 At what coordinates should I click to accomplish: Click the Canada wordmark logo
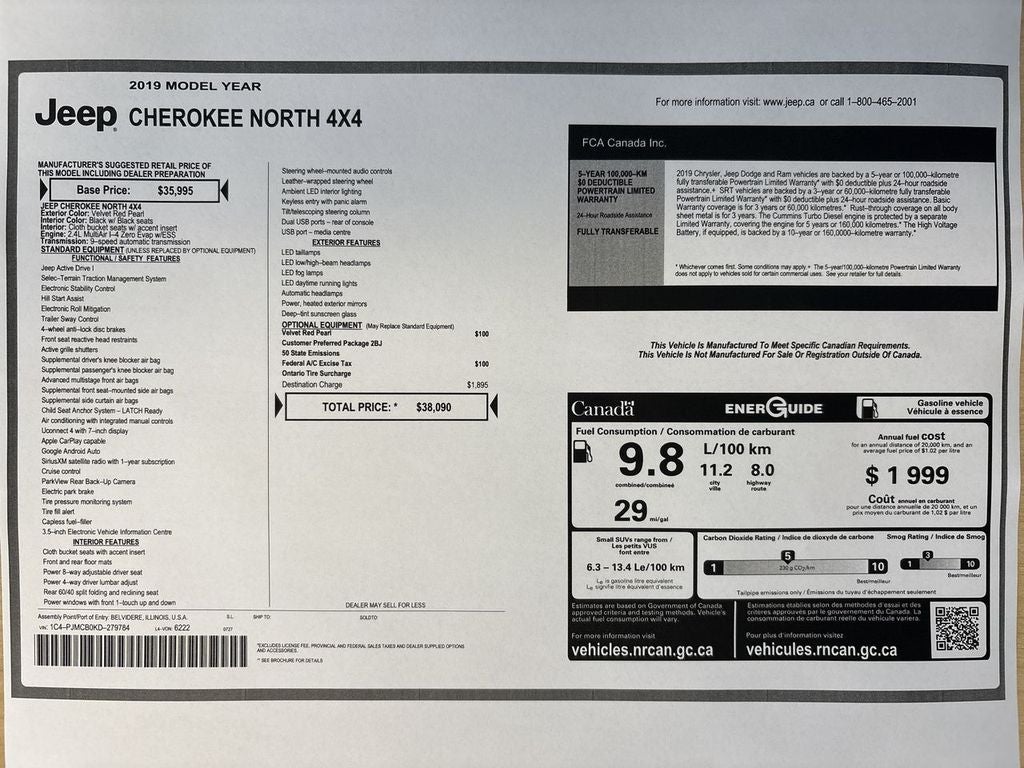[602, 409]
